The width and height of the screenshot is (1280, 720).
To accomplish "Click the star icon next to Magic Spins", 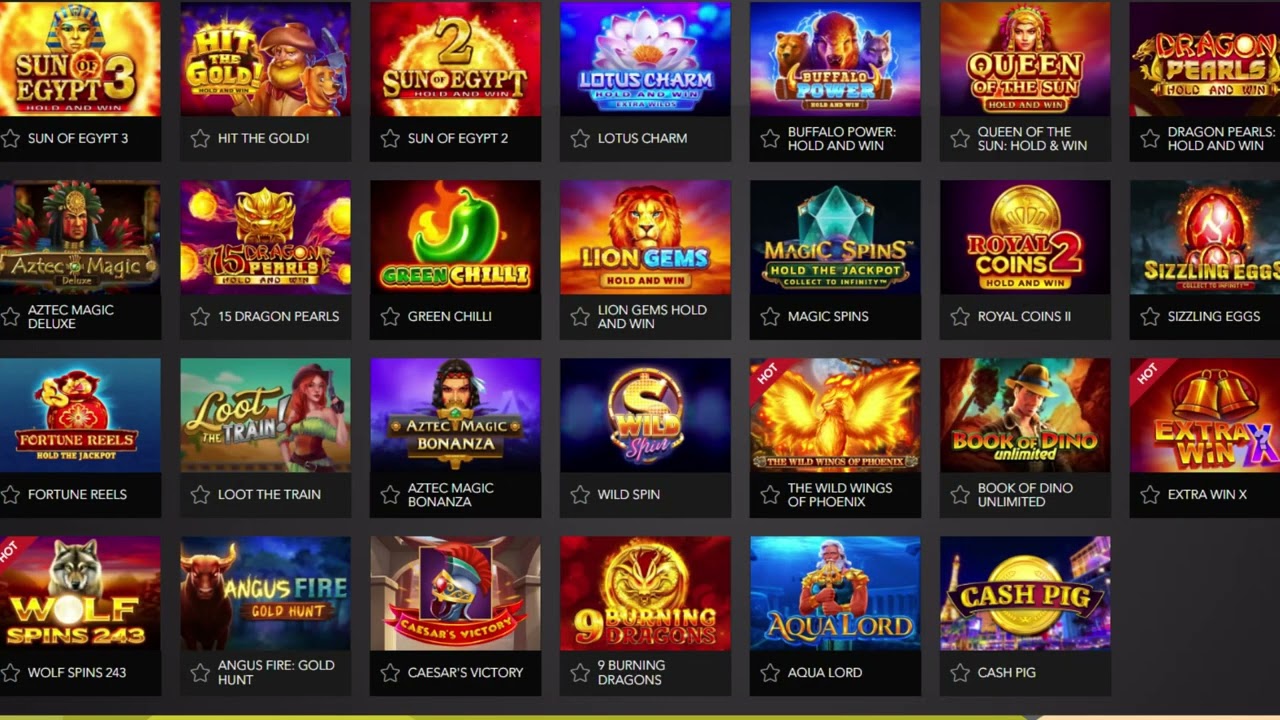I will coord(770,317).
